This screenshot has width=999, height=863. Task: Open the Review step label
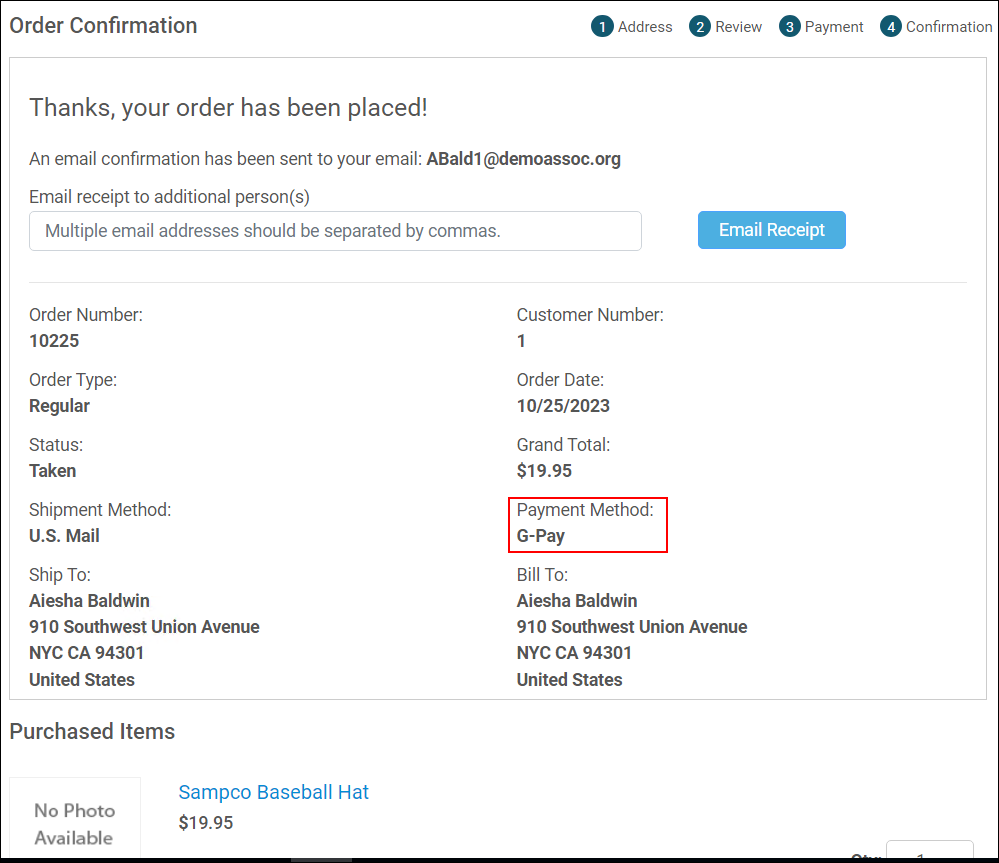coord(739,27)
